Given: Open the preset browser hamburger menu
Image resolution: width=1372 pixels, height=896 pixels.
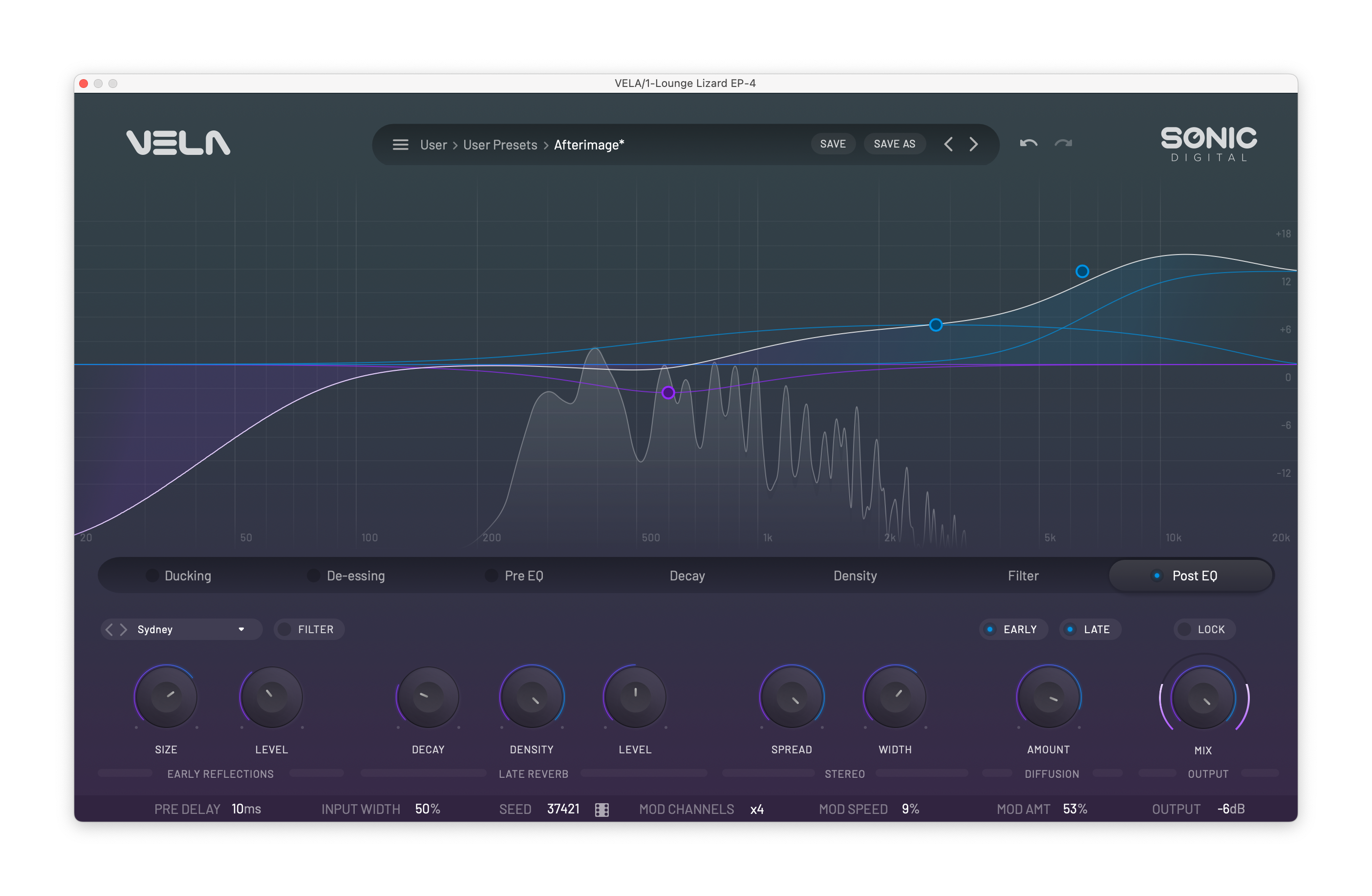Looking at the screenshot, I should pos(400,144).
